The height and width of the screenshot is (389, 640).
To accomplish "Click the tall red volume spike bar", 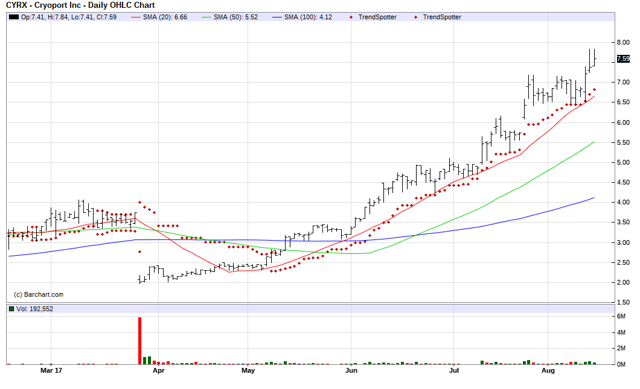I will pos(140,340).
